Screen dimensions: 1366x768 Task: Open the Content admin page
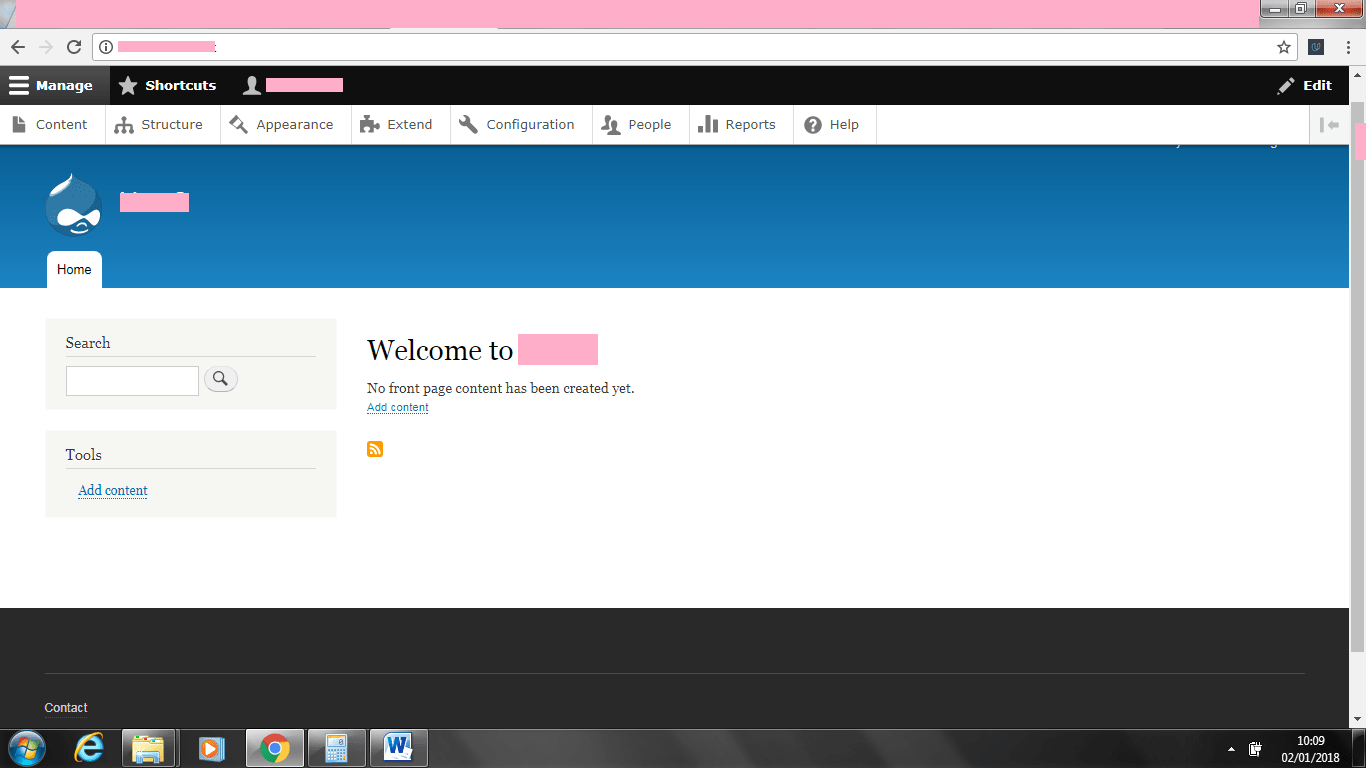[x=50, y=125]
